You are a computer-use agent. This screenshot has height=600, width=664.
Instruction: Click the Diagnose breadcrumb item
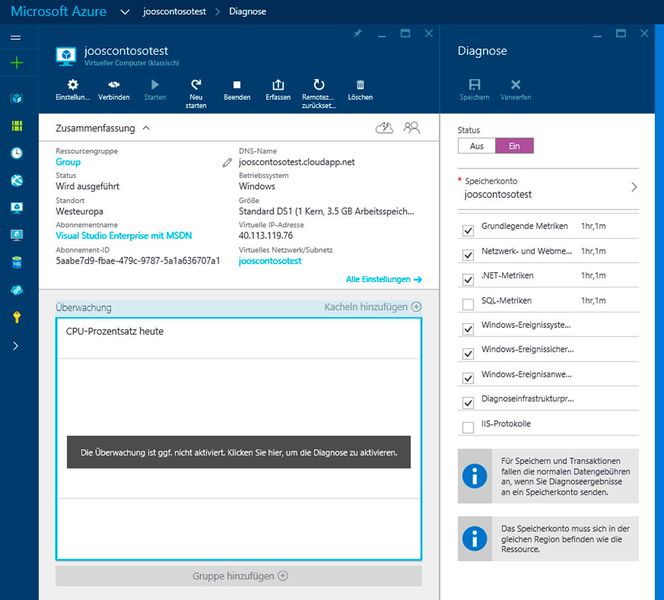(247, 12)
